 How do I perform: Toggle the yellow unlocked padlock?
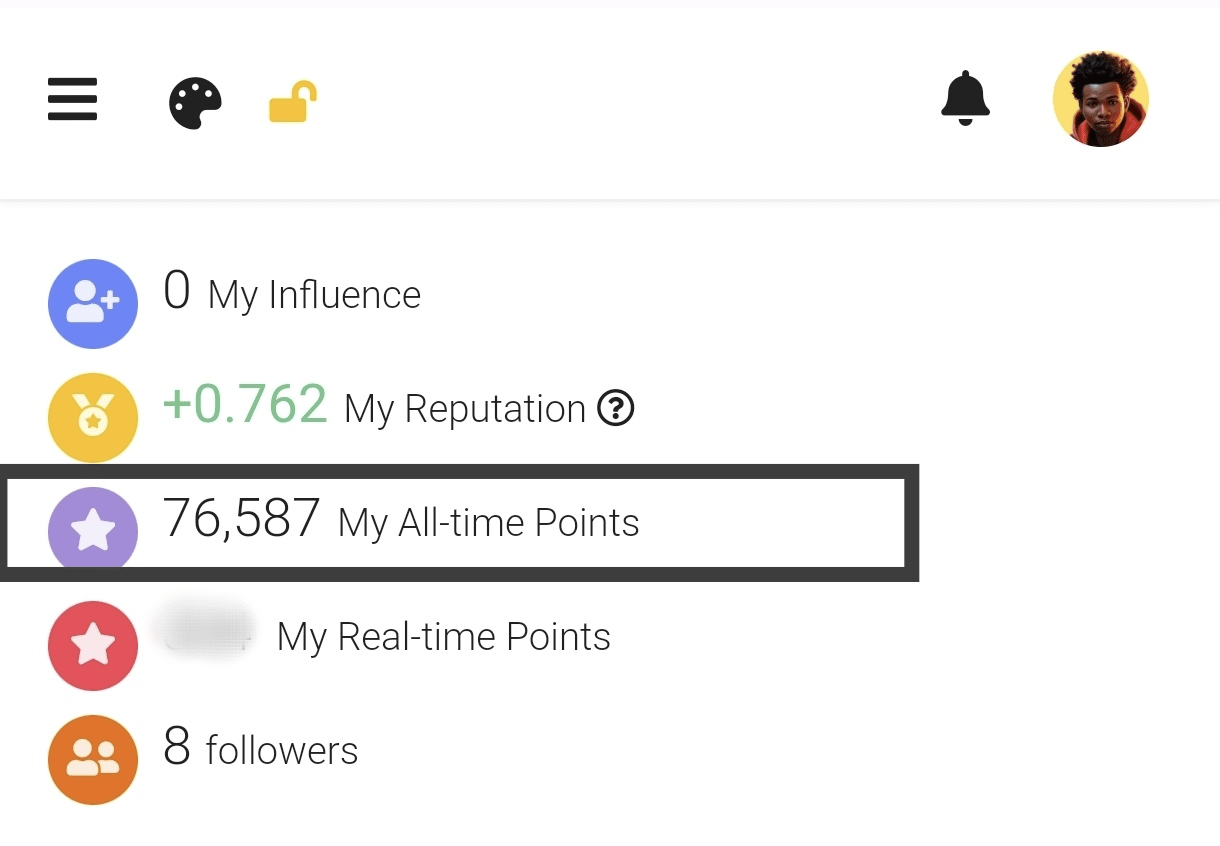292,103
